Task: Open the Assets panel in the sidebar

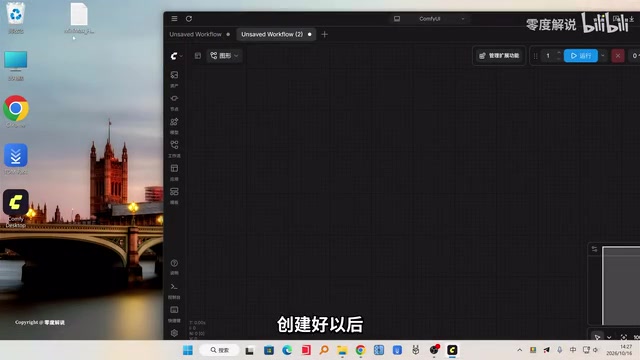Action: (x=174, y=79)
